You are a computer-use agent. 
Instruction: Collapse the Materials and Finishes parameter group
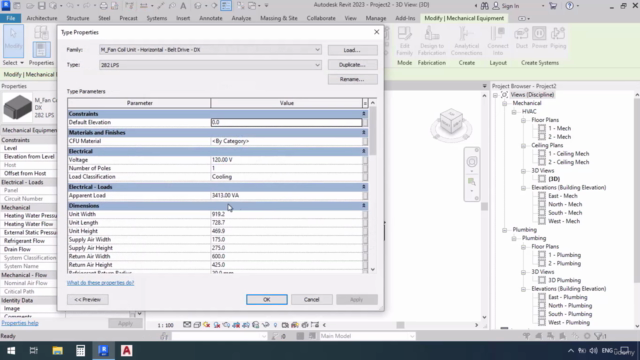364,133
